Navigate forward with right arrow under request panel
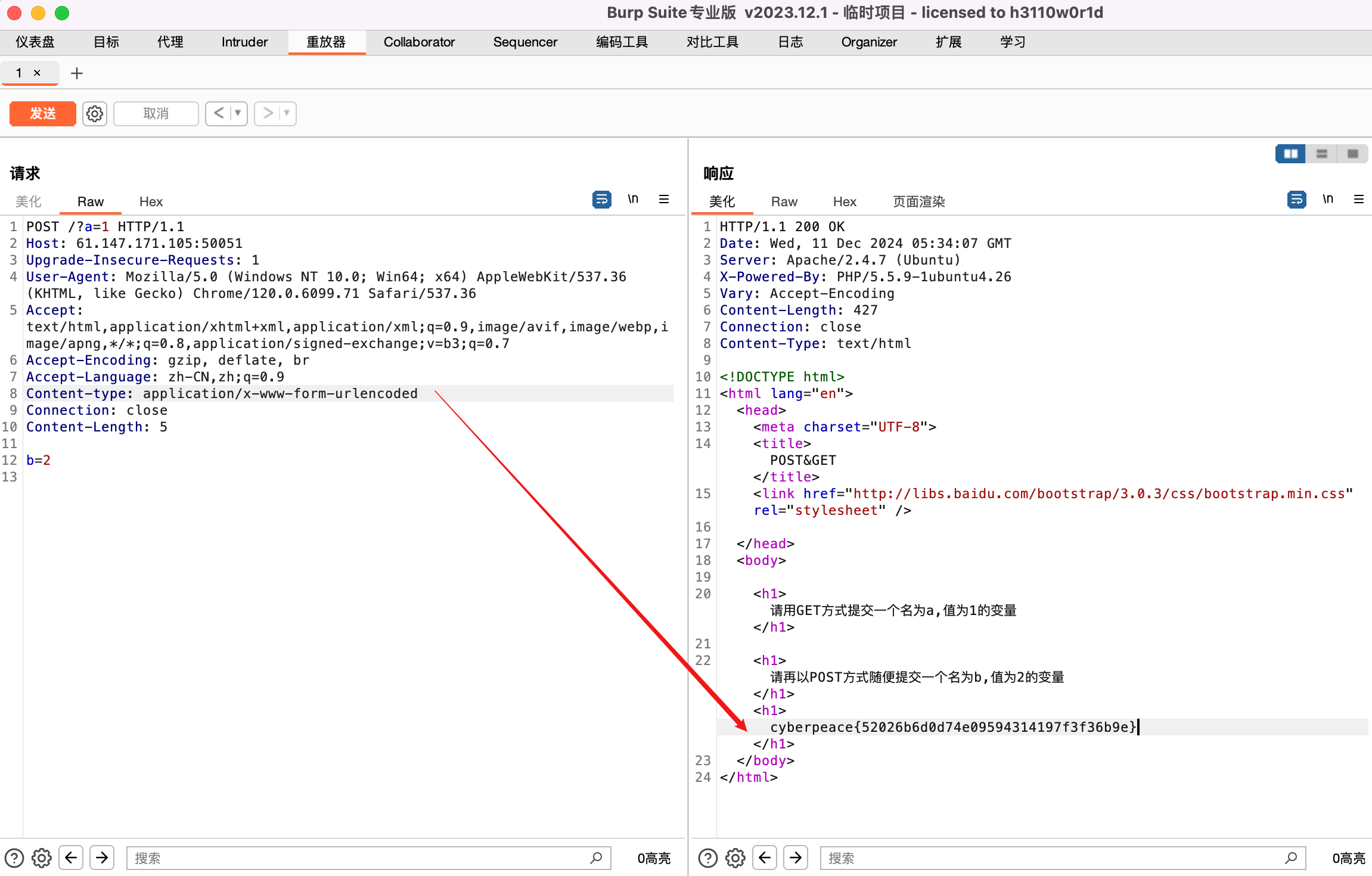 pyautogui.click(x=101, y=858)
